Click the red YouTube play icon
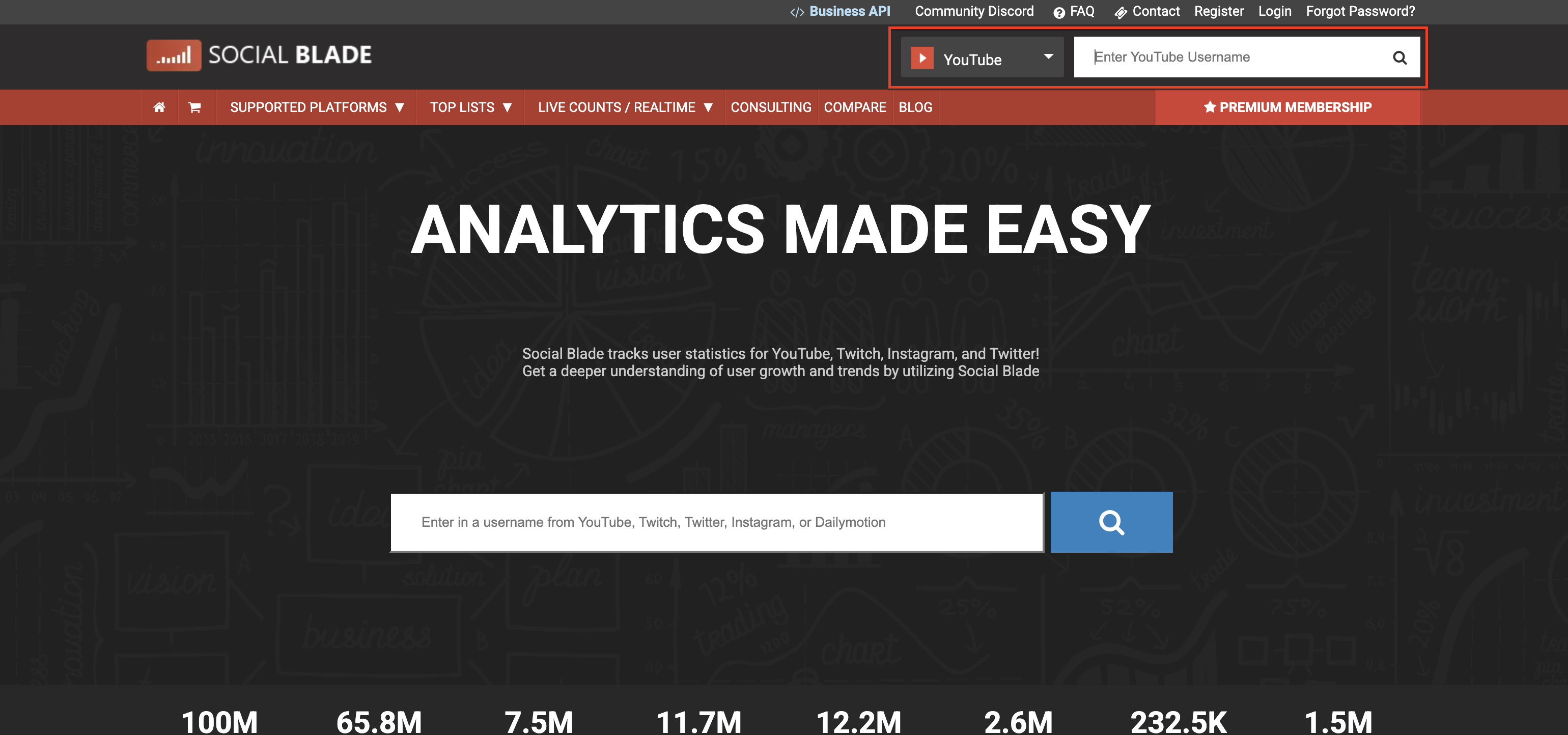This screenshot has height=735, width=1568. click(922, 59)
